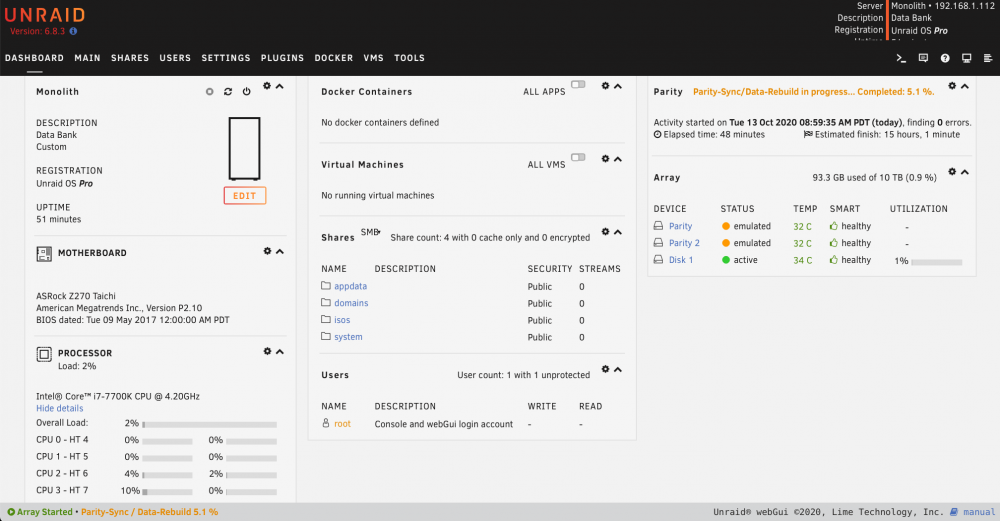Open settings gear for Processor section
Viewport: 1000px width, 521px height.
(x=267, y=351)
